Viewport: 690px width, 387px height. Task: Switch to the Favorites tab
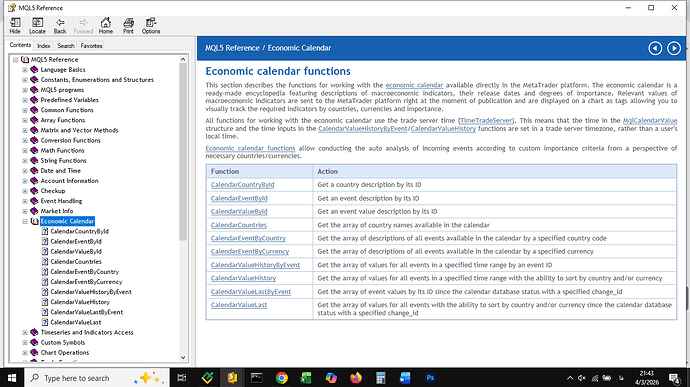[x=91, y=45]
